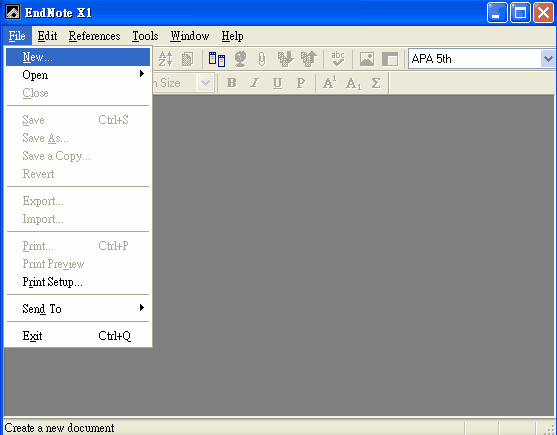Viewport: 557px width, 435px height.
Task: Toggle Italic formatting button
Action: click(254, 83)
